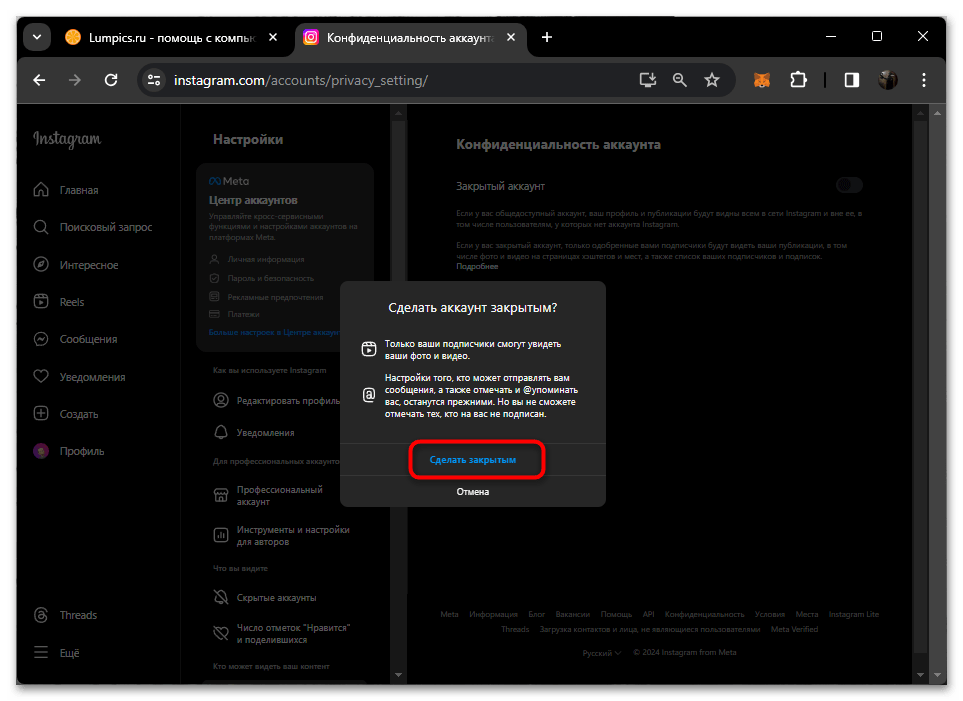Open tab search dropdown arrow

pyautogui.click(x=37, y=37)
